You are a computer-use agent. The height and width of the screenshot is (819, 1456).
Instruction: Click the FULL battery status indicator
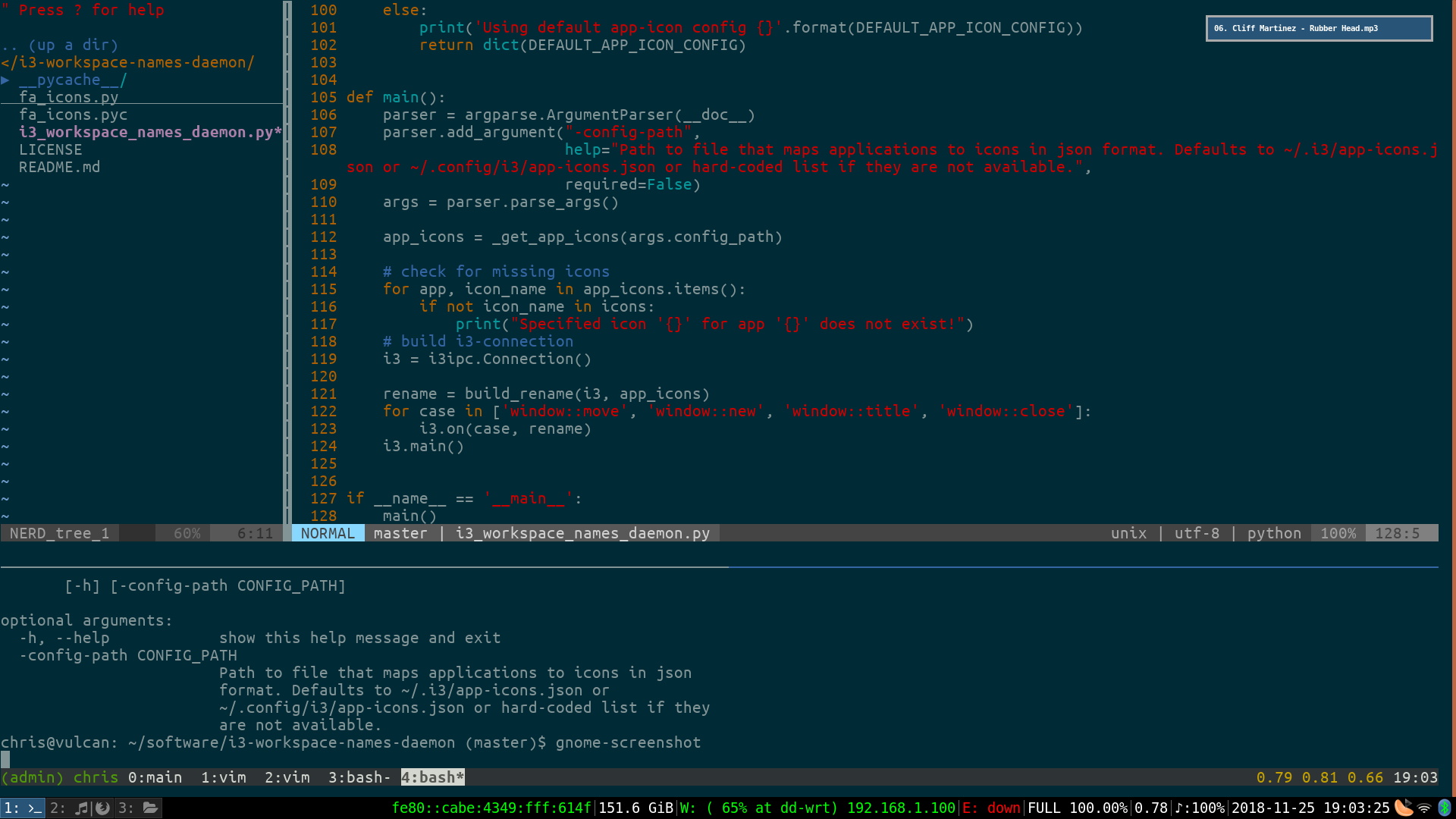pos(1076,808)
